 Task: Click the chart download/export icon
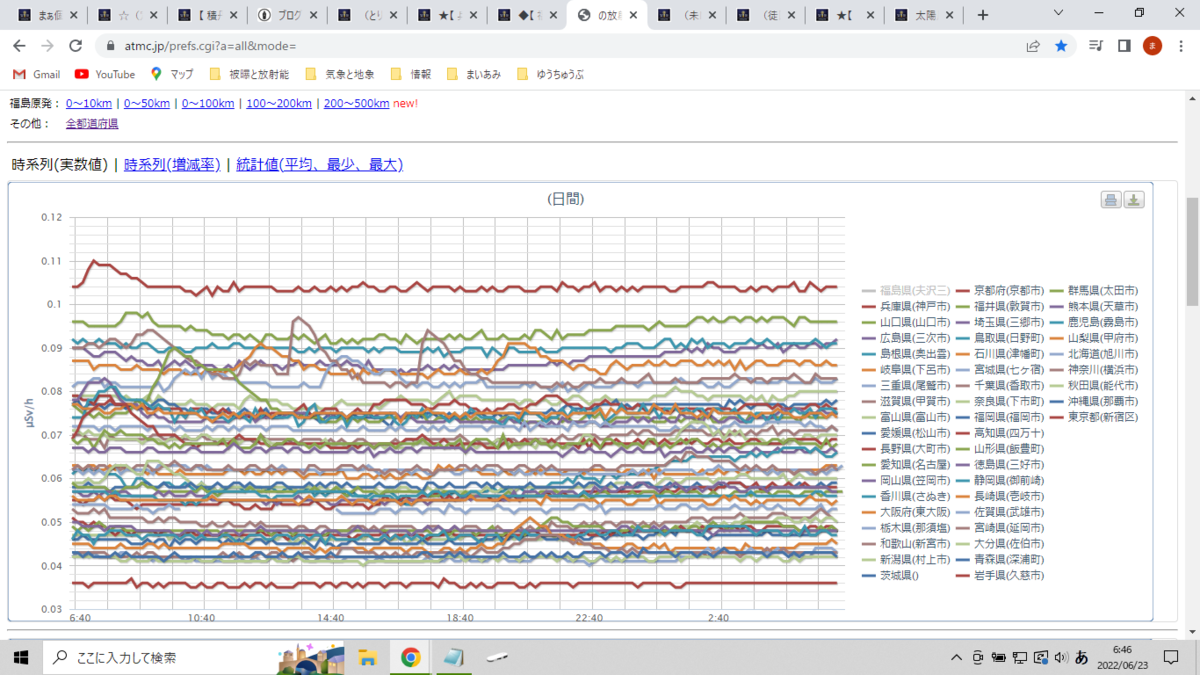click(x=1134, y=200)
